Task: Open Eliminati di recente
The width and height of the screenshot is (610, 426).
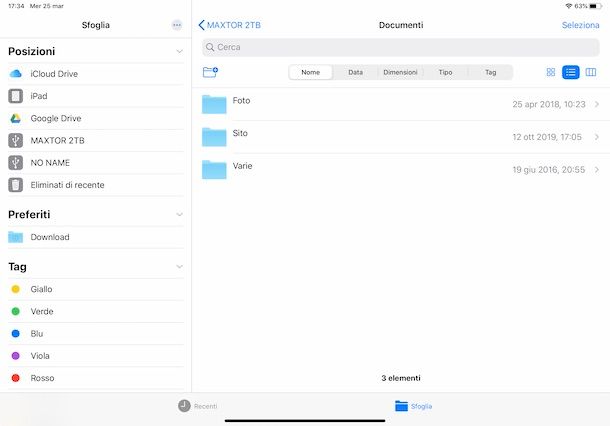Action: 96,185
